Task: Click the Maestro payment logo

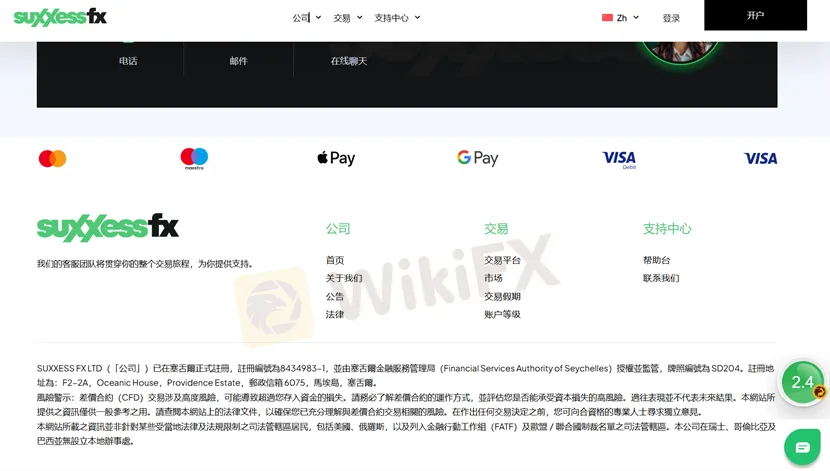Action: tap(194, 159)
